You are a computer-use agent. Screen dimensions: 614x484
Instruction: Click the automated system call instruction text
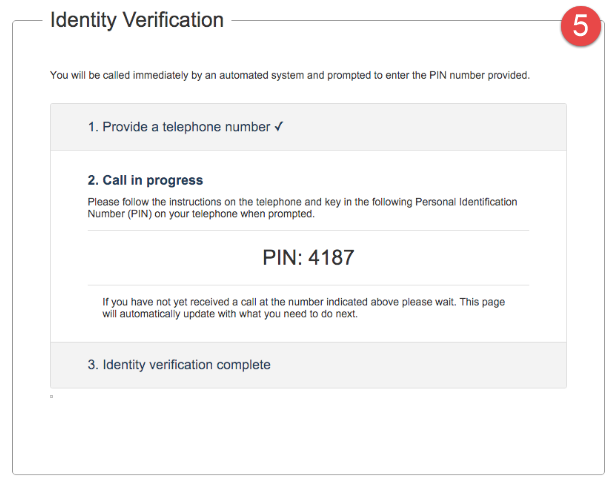pos(290,75)
